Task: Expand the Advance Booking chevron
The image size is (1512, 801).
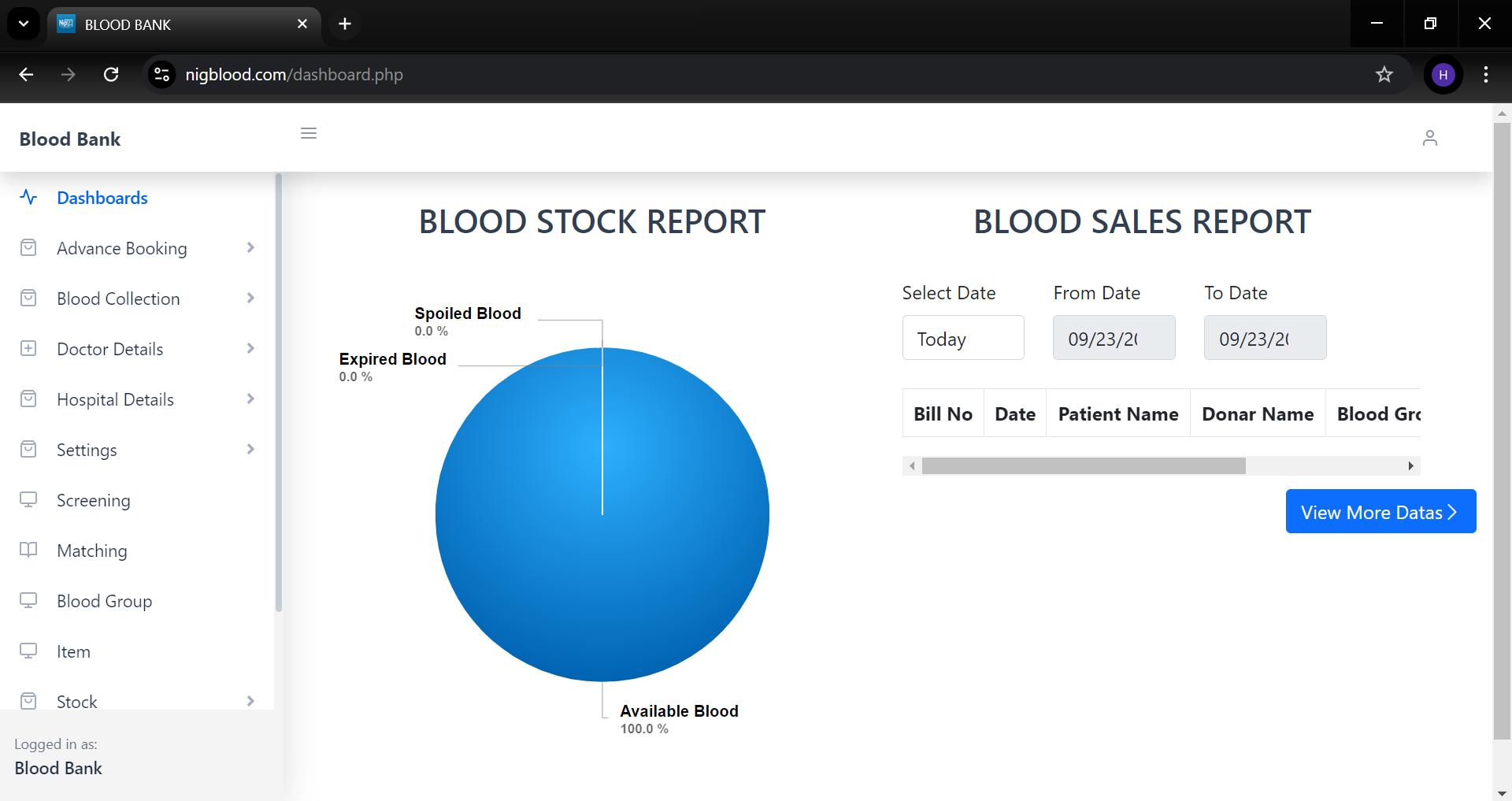Action: [x=250, y=247]
